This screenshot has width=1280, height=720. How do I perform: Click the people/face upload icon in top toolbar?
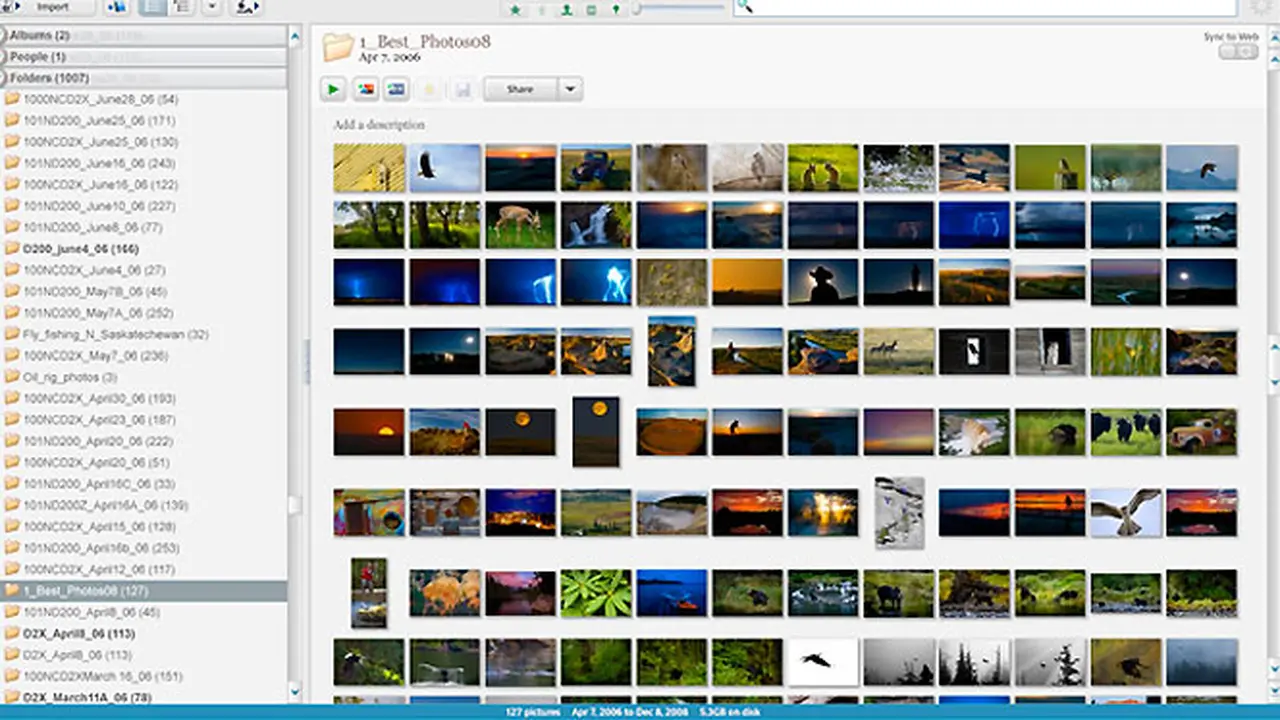(x=245, y=7)
